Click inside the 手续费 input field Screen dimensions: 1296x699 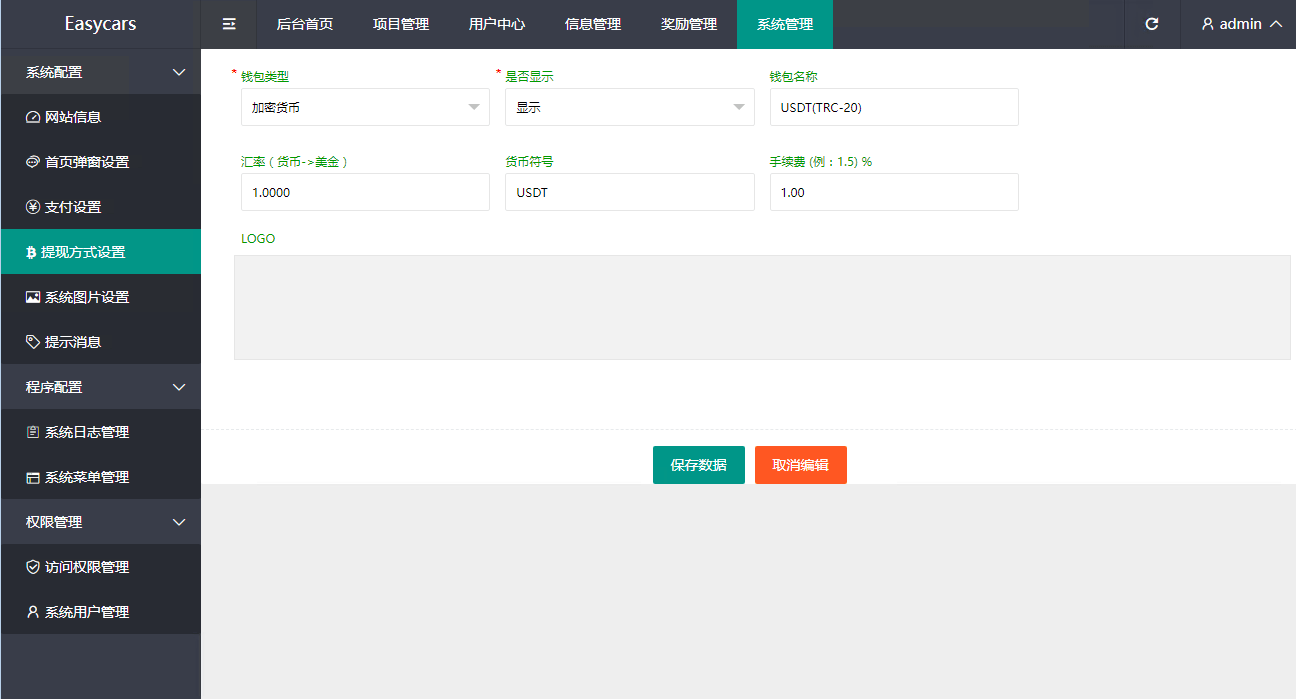(x=893, y=191)
